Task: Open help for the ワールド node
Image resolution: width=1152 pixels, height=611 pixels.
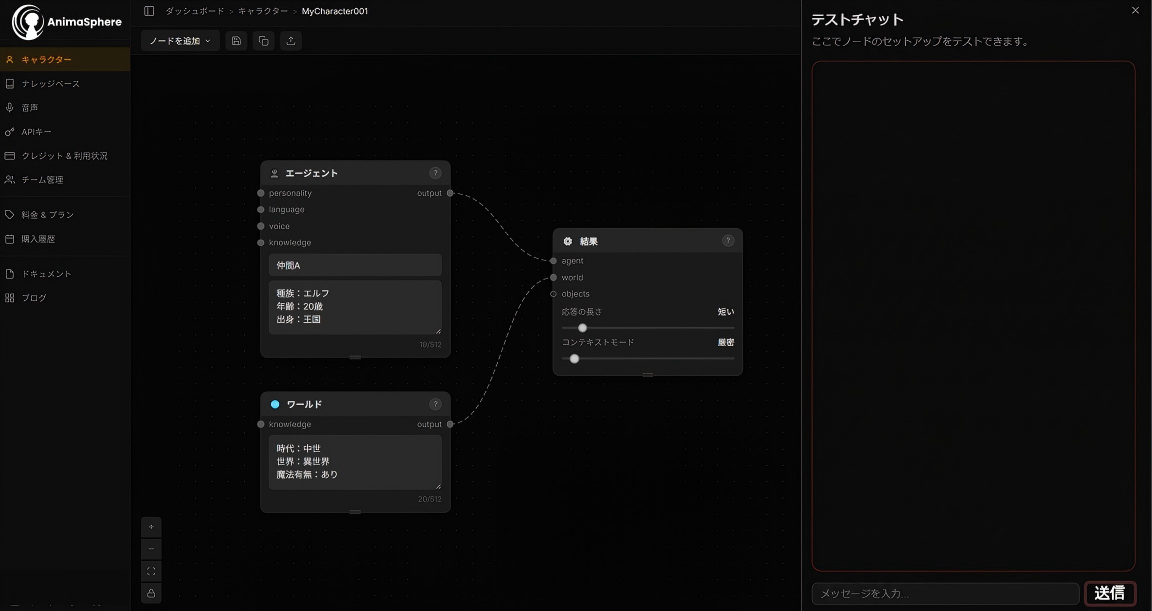Action: tap(435, 404)
